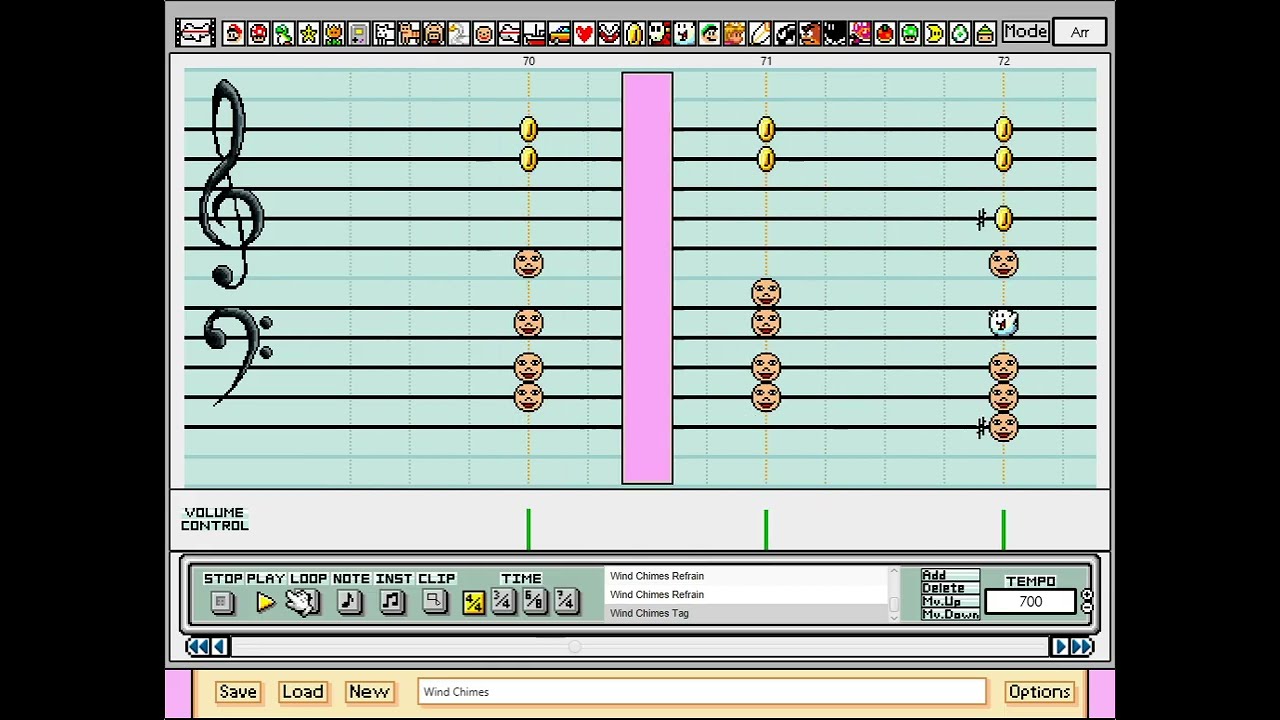Viewport: 1280px width, 720px height.
Task: Choose the Cat instrument icon
Action: point(409,33)
